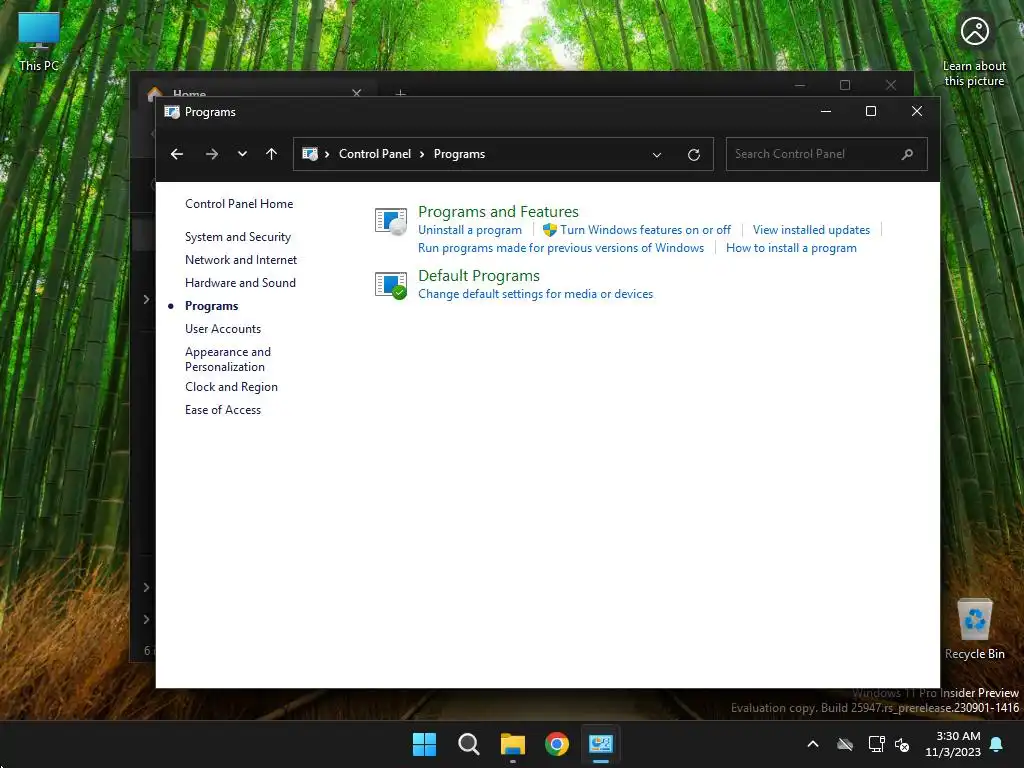The height and width of the screenshot is (768, 1024).
Task: Select This PC desktop icon
Action: (x=39, y=42)
